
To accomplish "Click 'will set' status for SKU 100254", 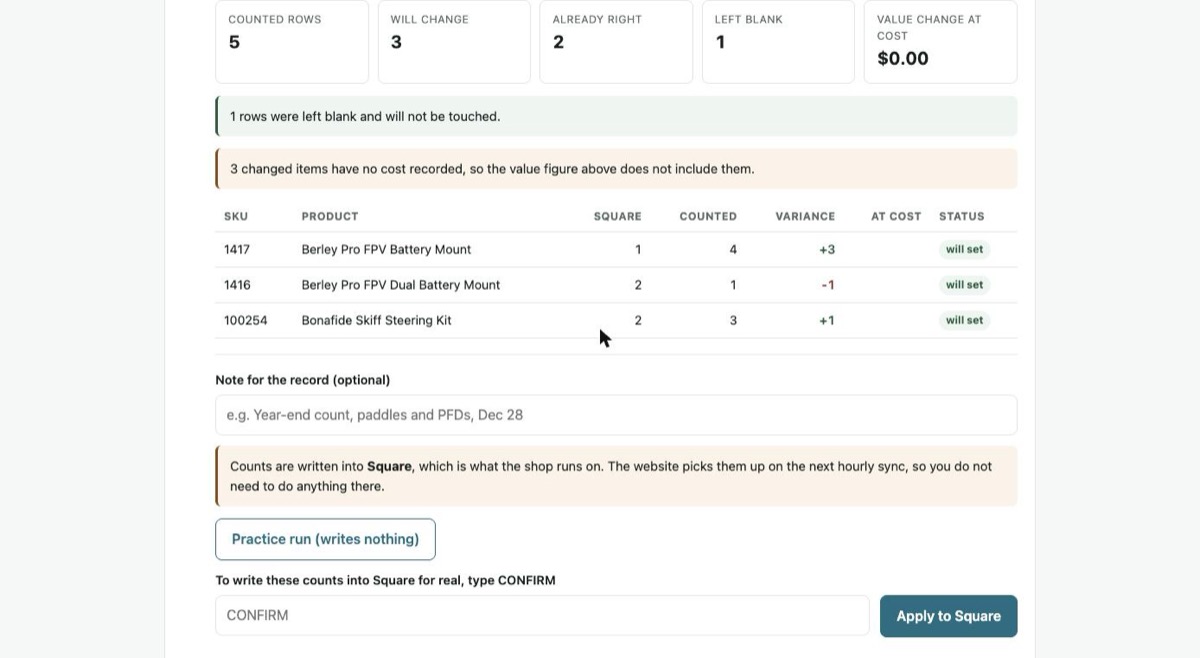I will (x=964, y=320).
